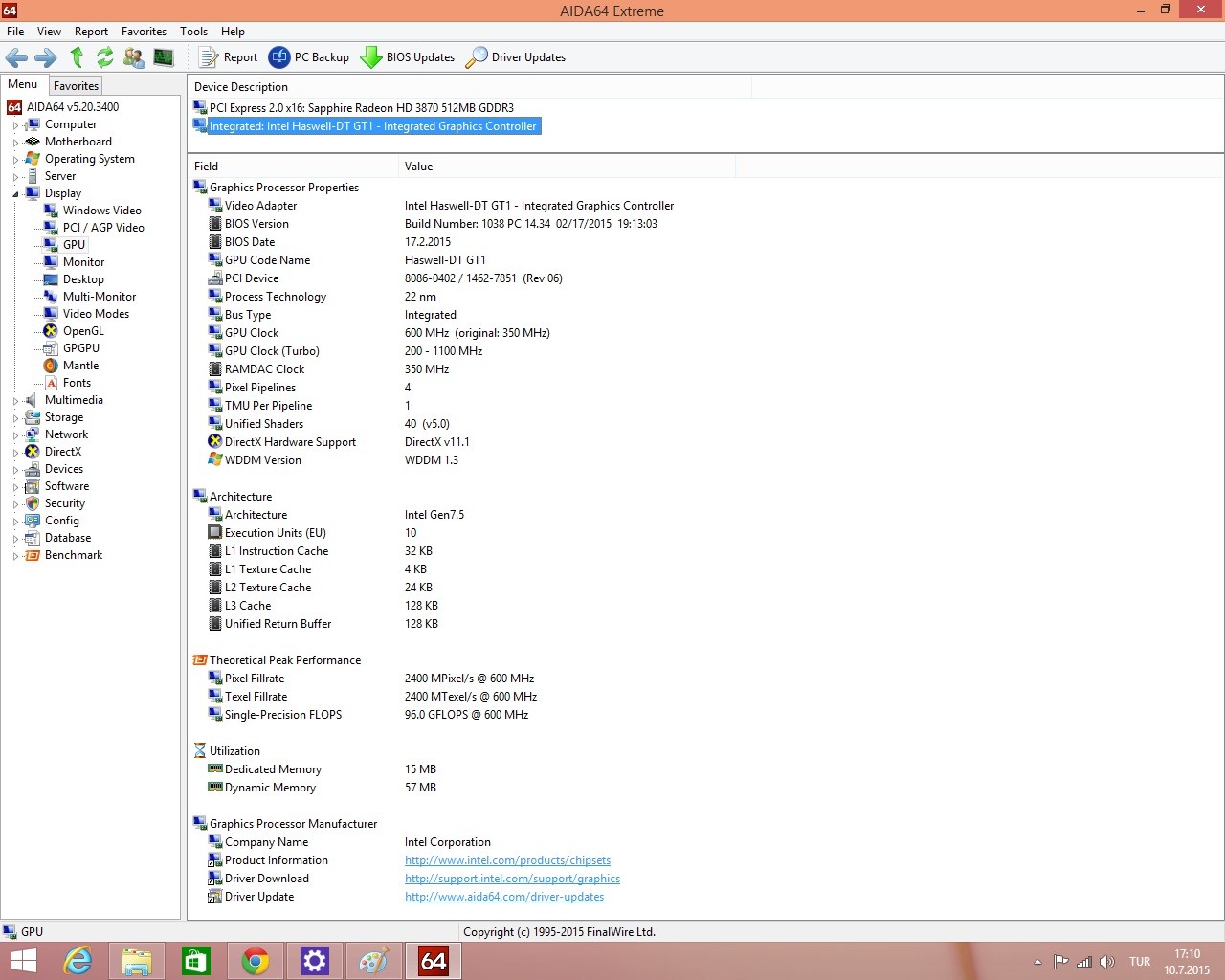Screen dimensions: 1225x980
Task: Open the Manage Users toolbar icon
Action: pos(134,57)
